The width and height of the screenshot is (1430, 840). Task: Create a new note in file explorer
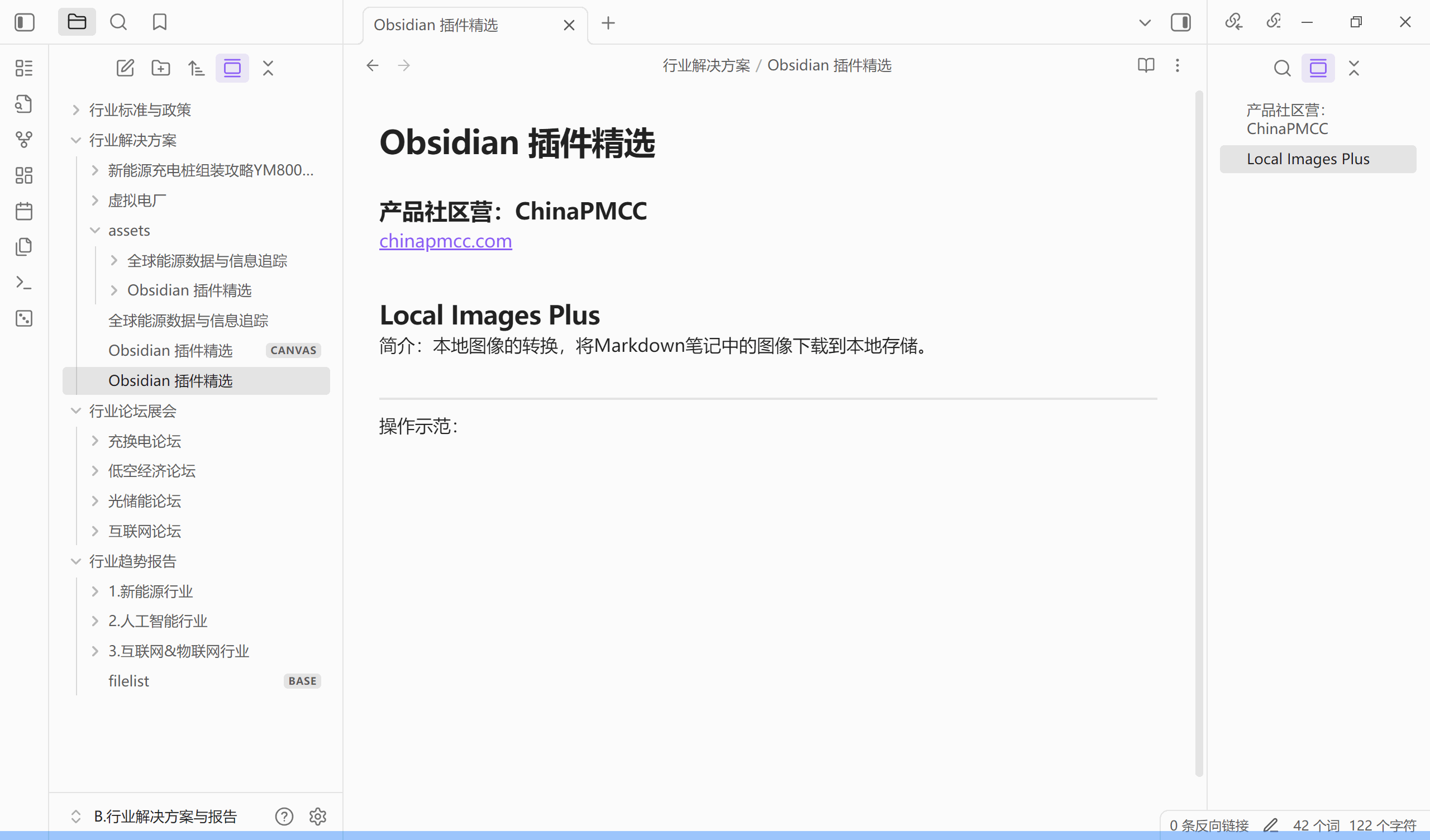coord(125,68)
